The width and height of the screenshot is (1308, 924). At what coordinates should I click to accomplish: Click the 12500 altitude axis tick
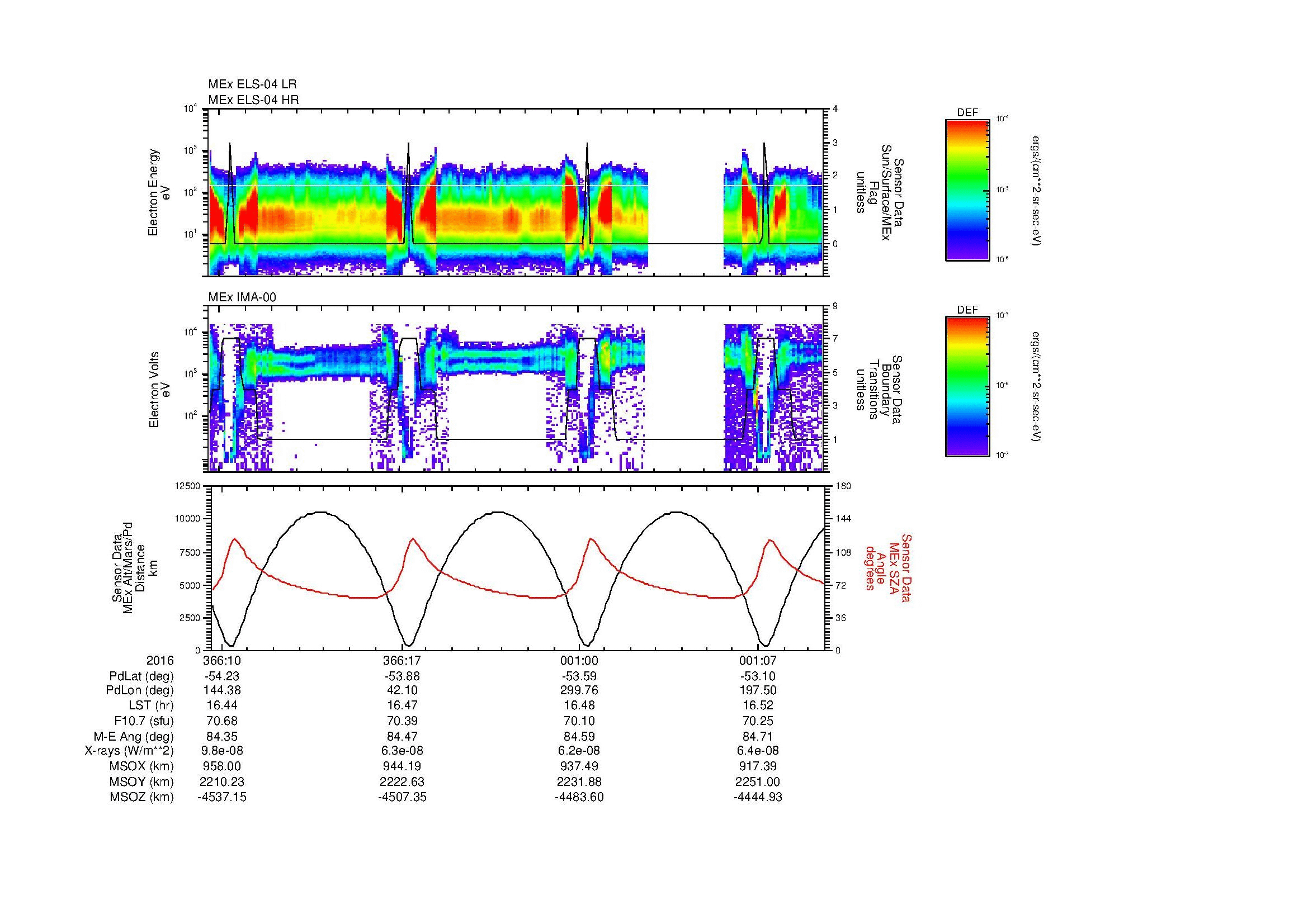[x=188, y=486]
